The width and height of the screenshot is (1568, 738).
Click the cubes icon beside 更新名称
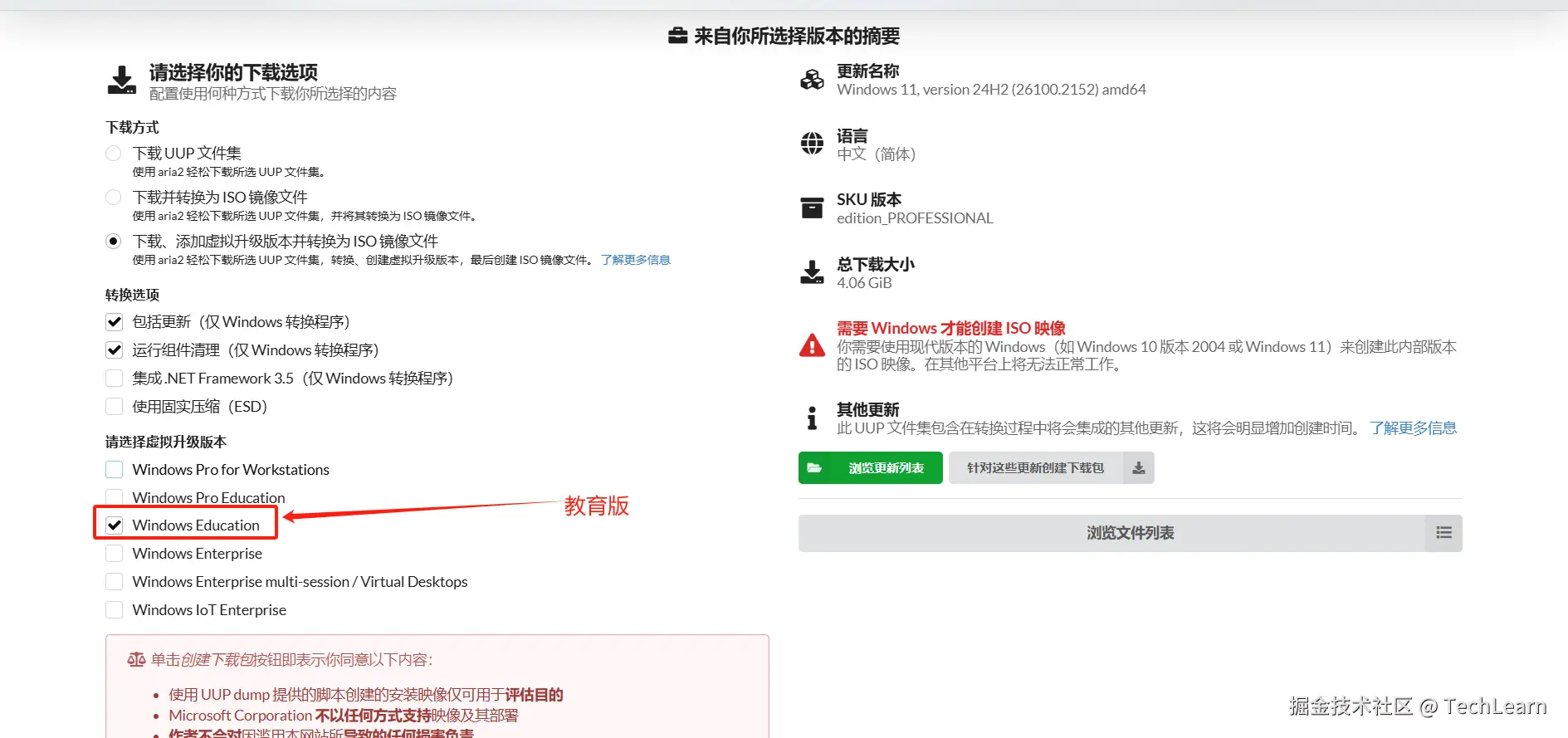(x=812, y=80)
